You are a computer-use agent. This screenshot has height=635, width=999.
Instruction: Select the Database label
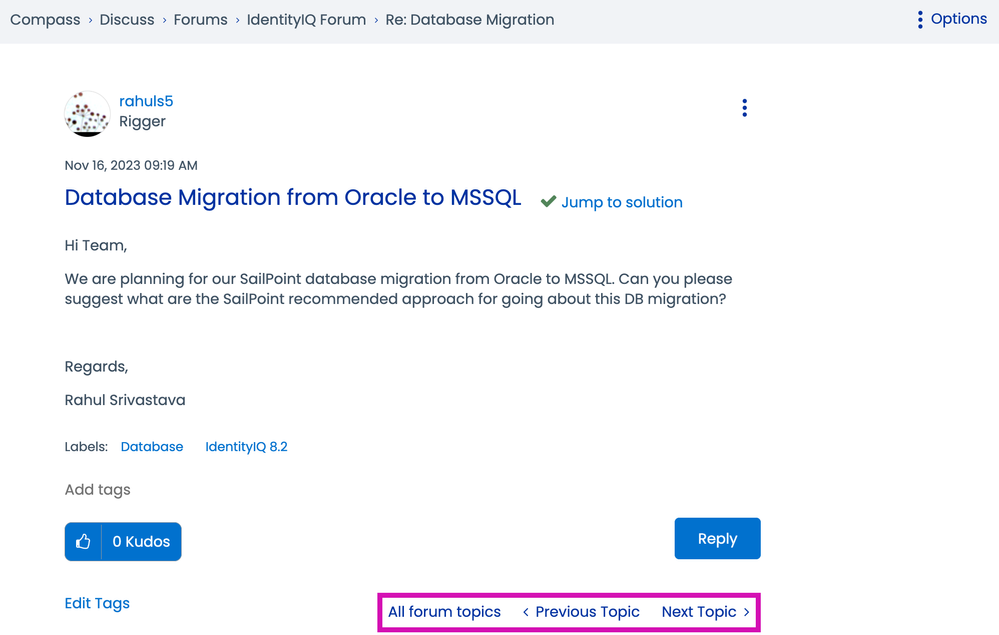[x=152, y=447]
